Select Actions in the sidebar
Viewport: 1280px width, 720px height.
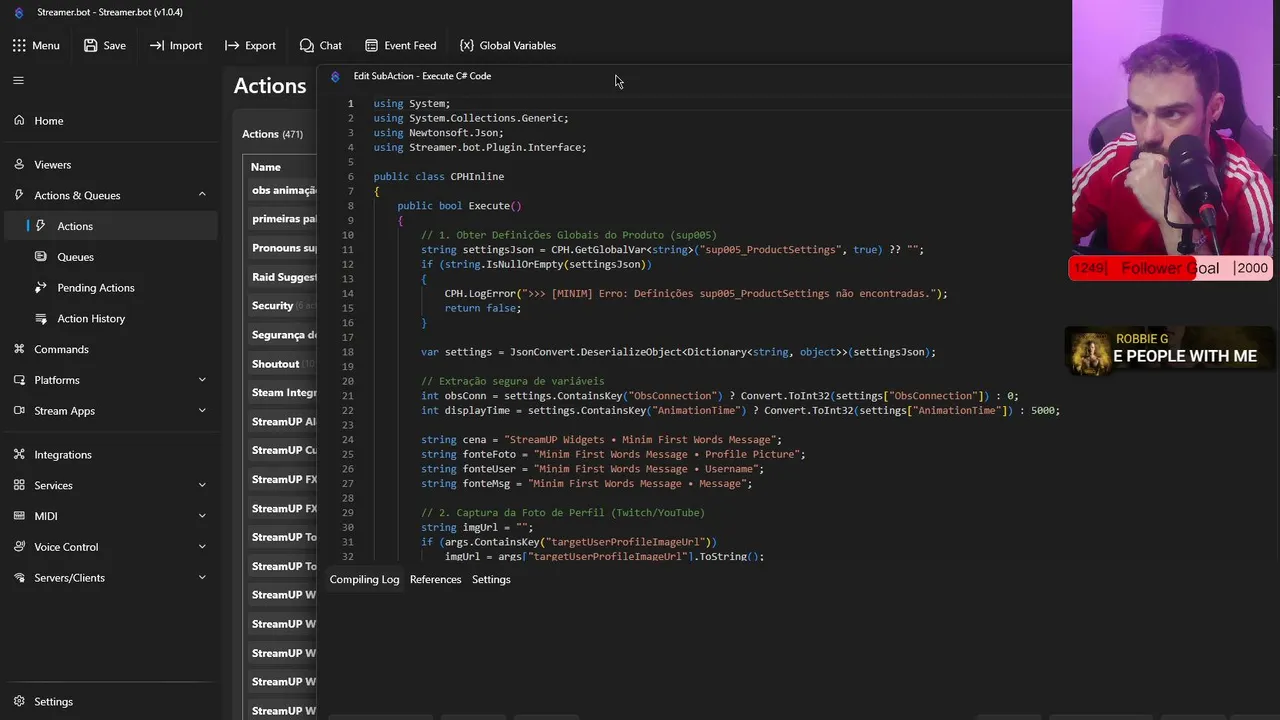pos(110,226)
